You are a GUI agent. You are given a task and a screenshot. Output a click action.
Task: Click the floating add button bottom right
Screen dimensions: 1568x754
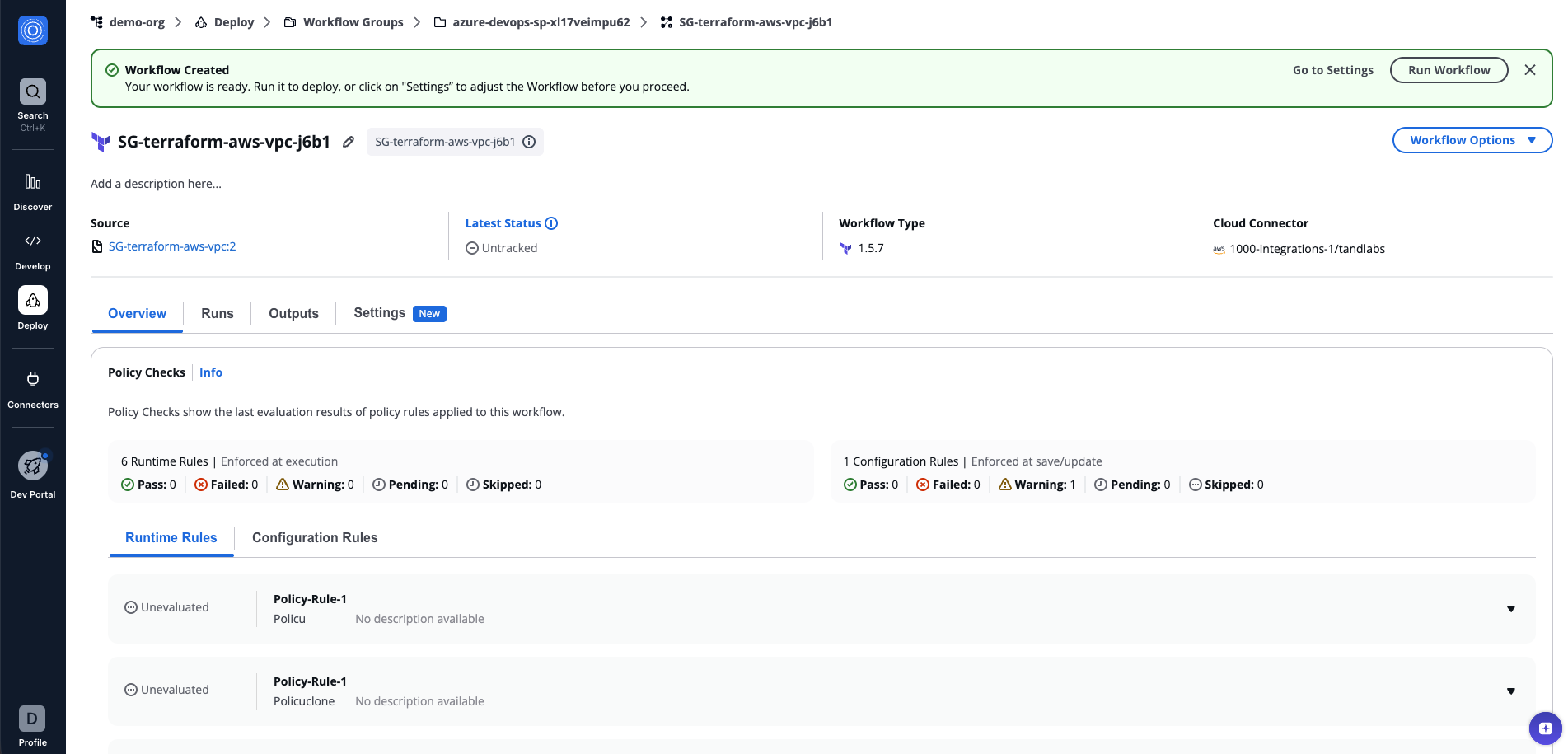[1544, 728]
